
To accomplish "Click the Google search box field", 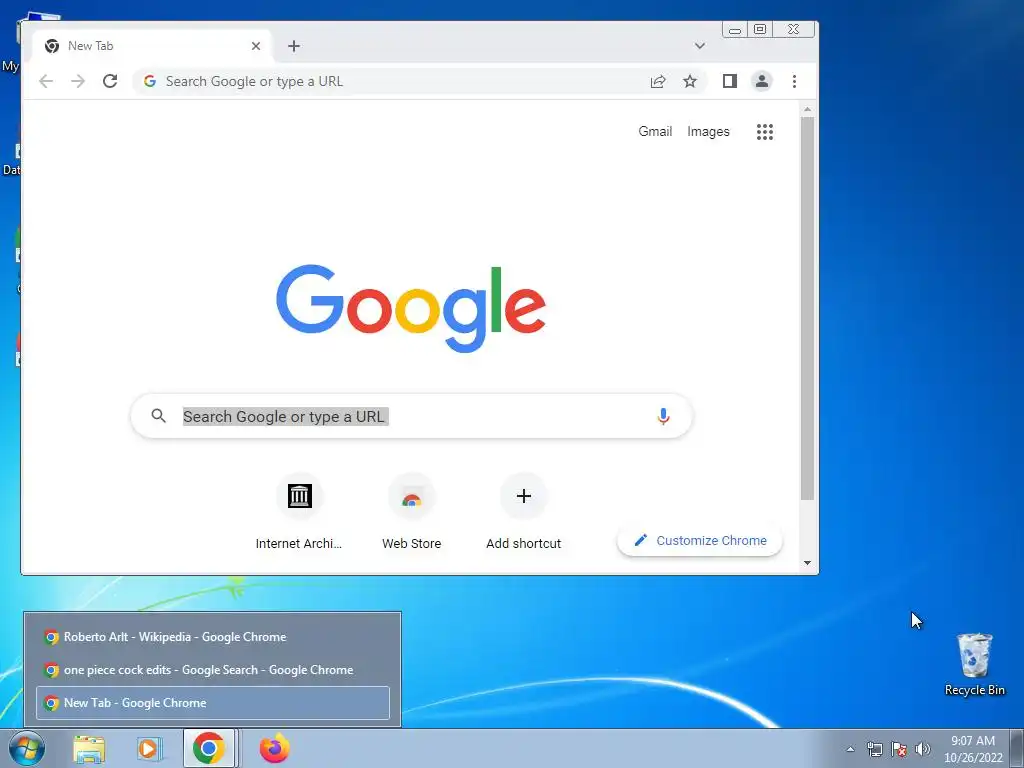I will 411,416.
